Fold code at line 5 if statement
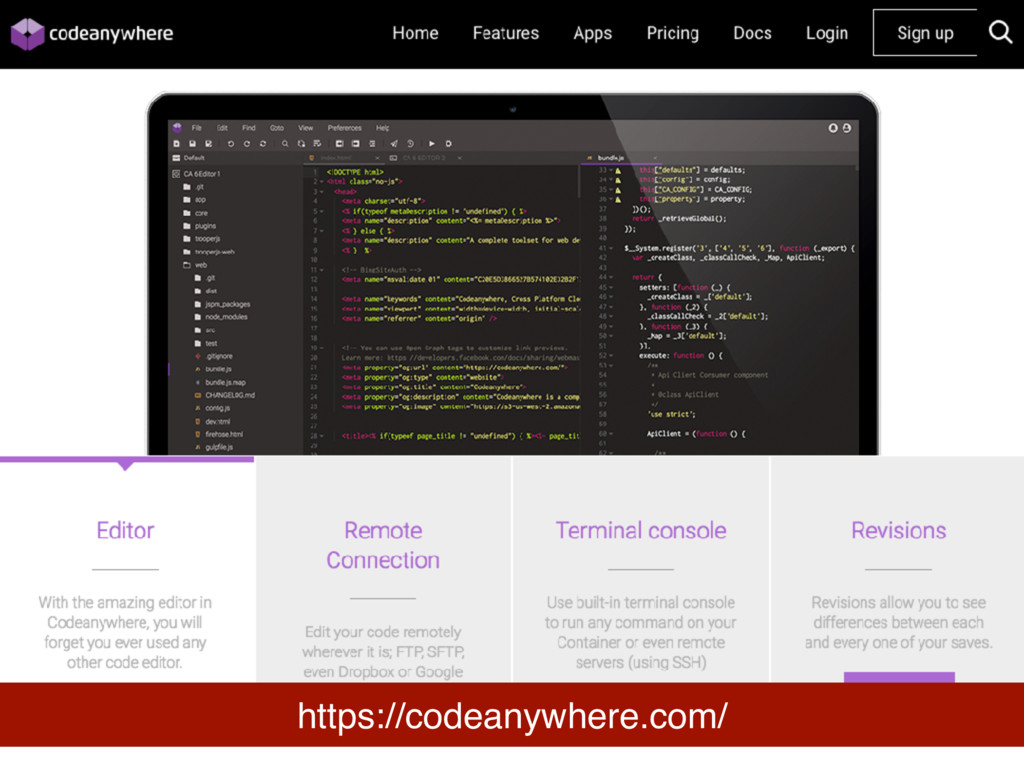1024x768 pixels. coord(322,212)
